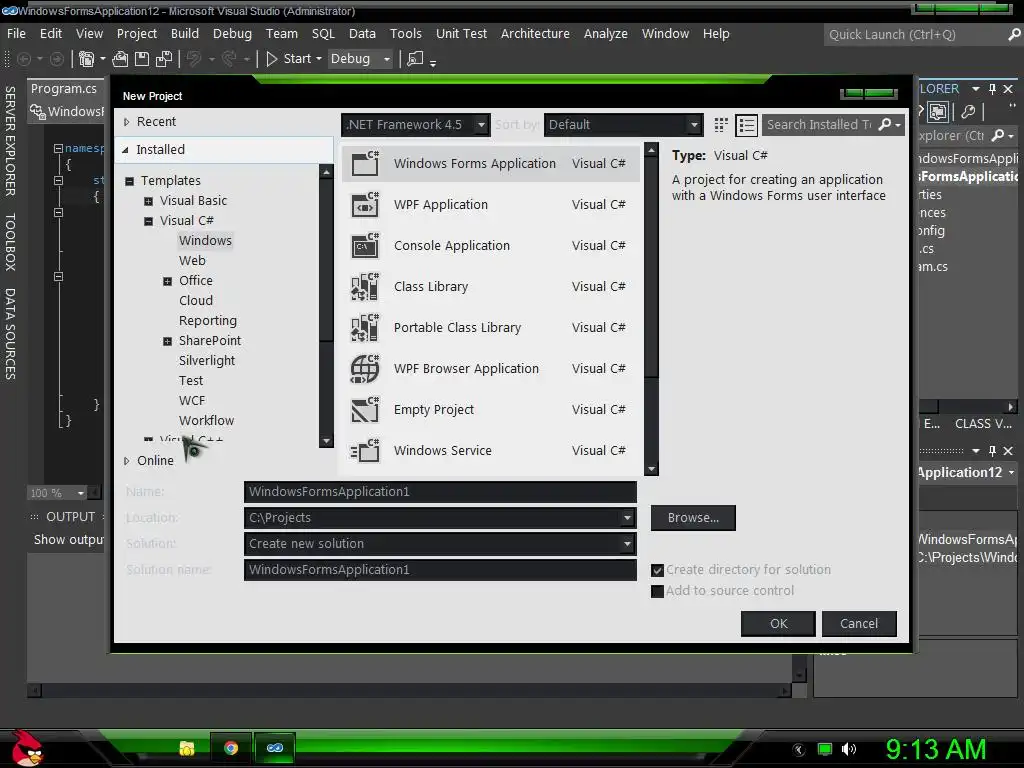
Task: Open Toolbox side panel tab
Action: click(x=10, y=242)
